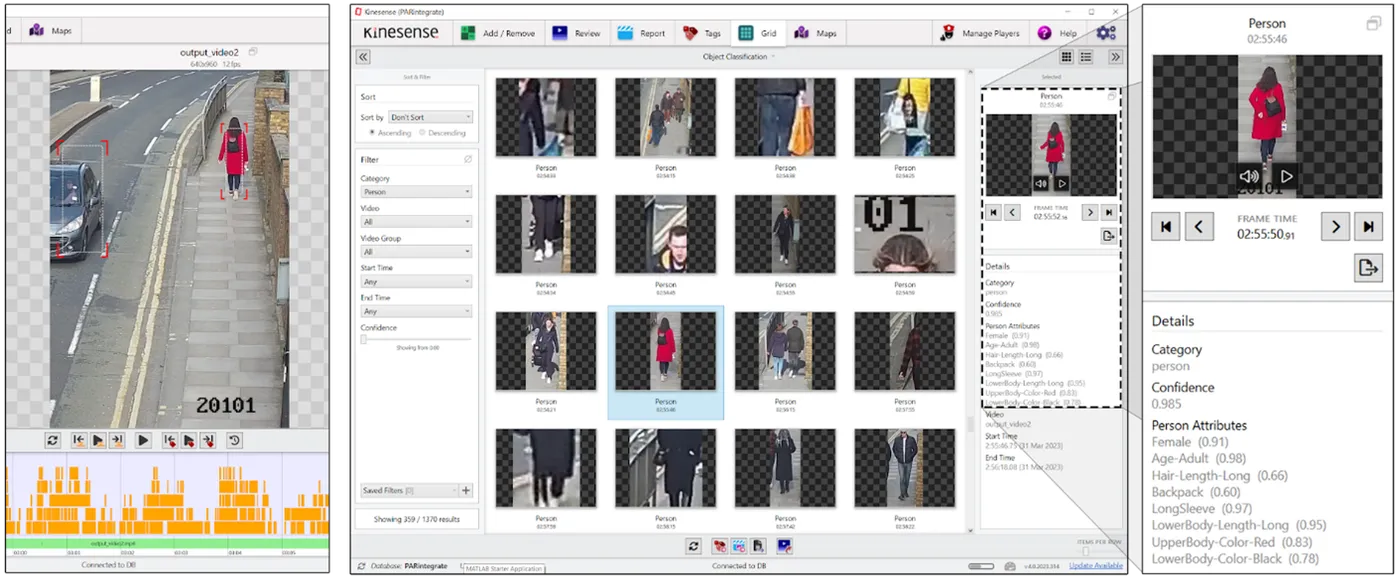Collapse the left Sort & Filter panel
The width and height of the screenshot is (1400, 577).
click(x=363, y=57)
